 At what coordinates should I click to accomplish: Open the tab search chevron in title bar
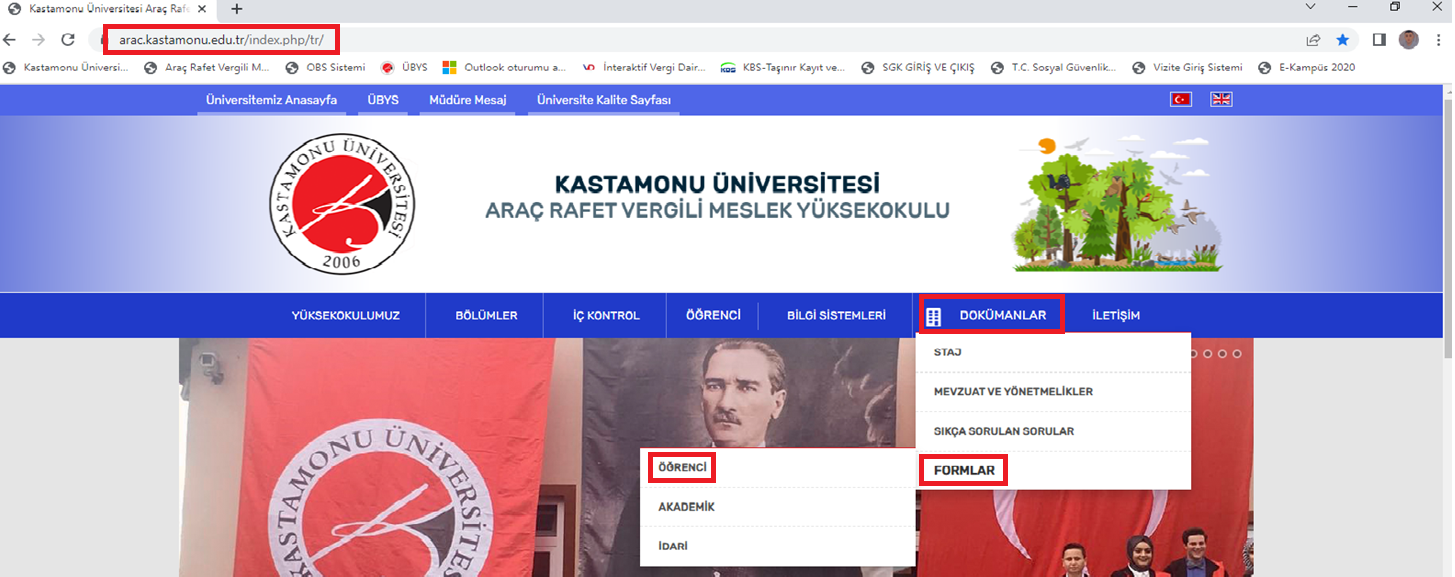[x=1312, y=7]
